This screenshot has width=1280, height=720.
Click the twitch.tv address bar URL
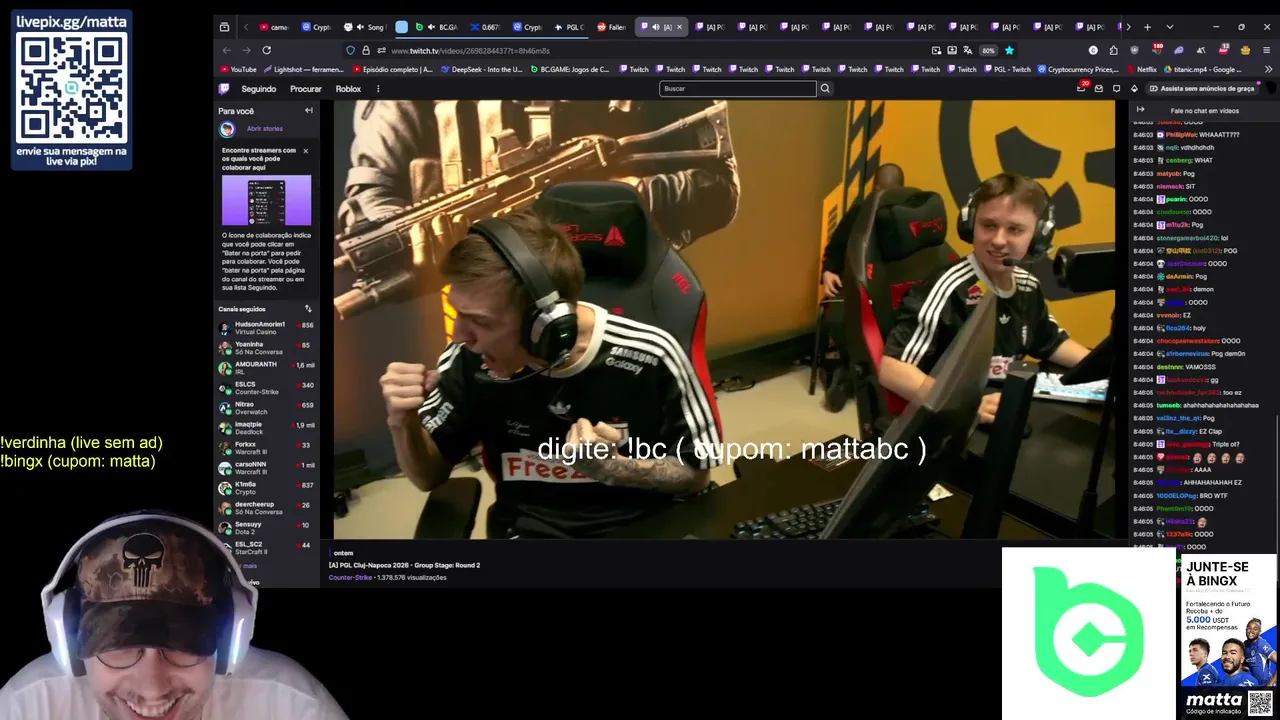(470, 51)
